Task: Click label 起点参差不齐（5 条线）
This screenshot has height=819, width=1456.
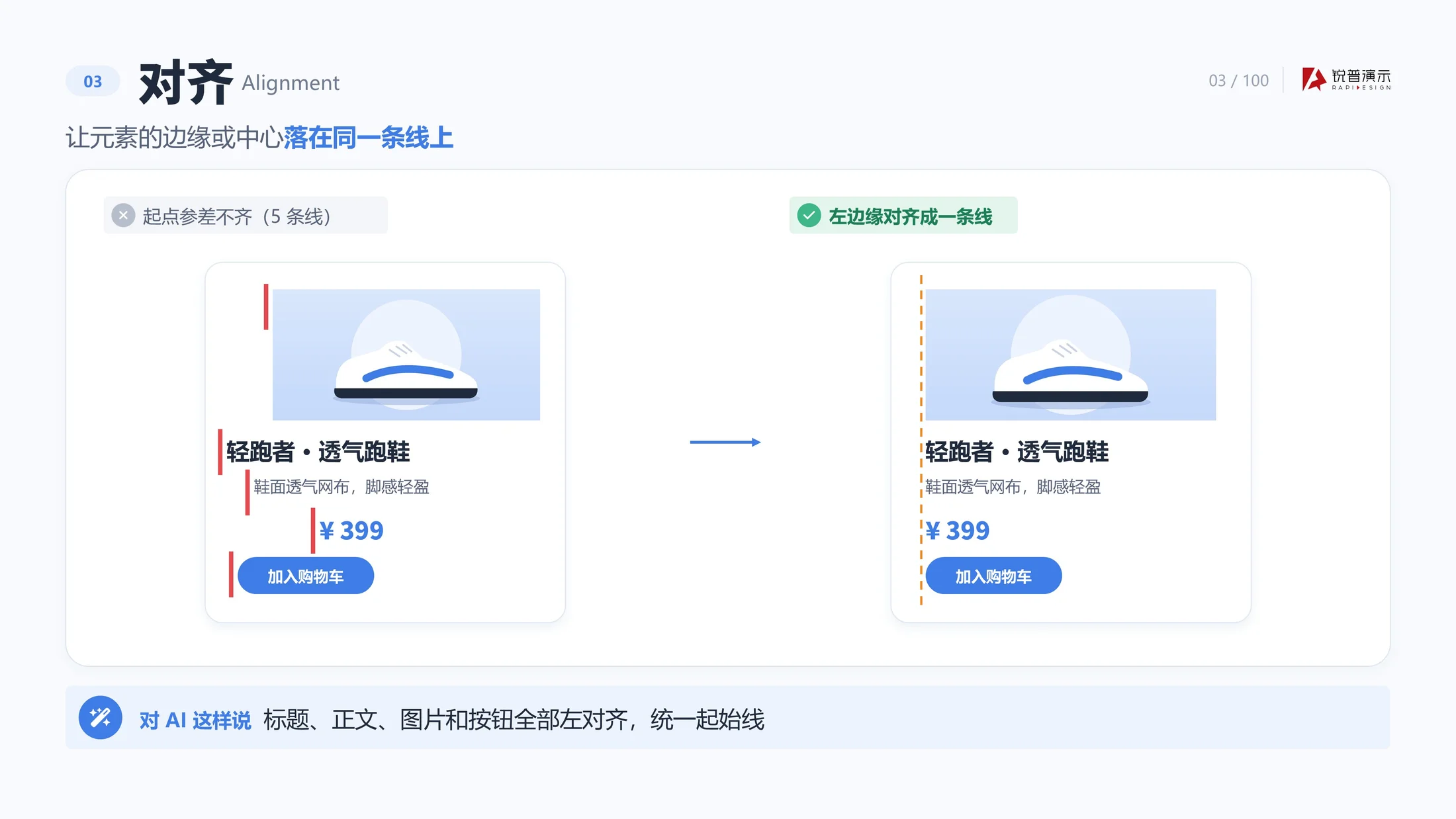Action: click(x=236, y=216)
